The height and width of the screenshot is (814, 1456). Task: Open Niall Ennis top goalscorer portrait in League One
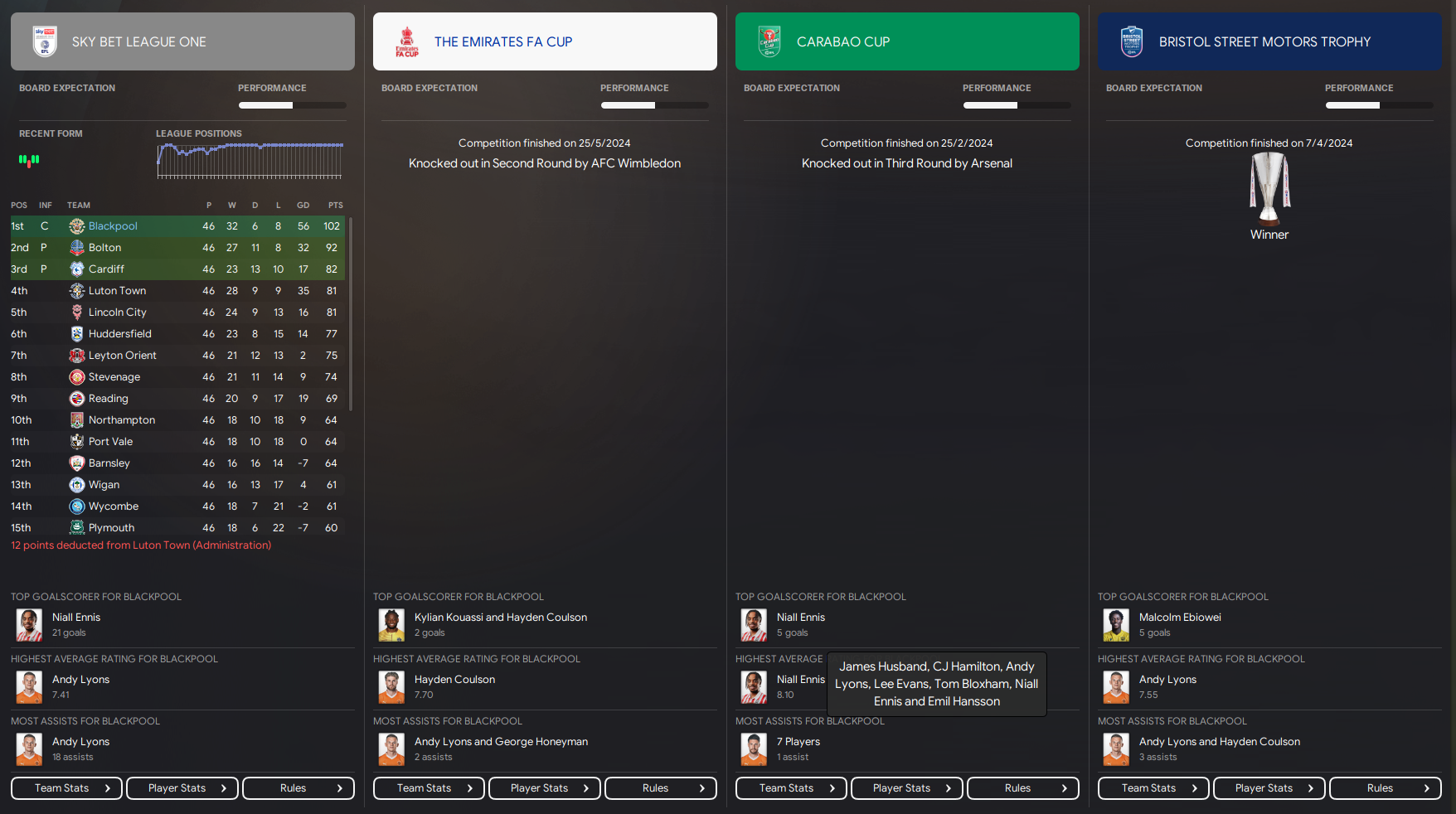click(x=29, y=625)
